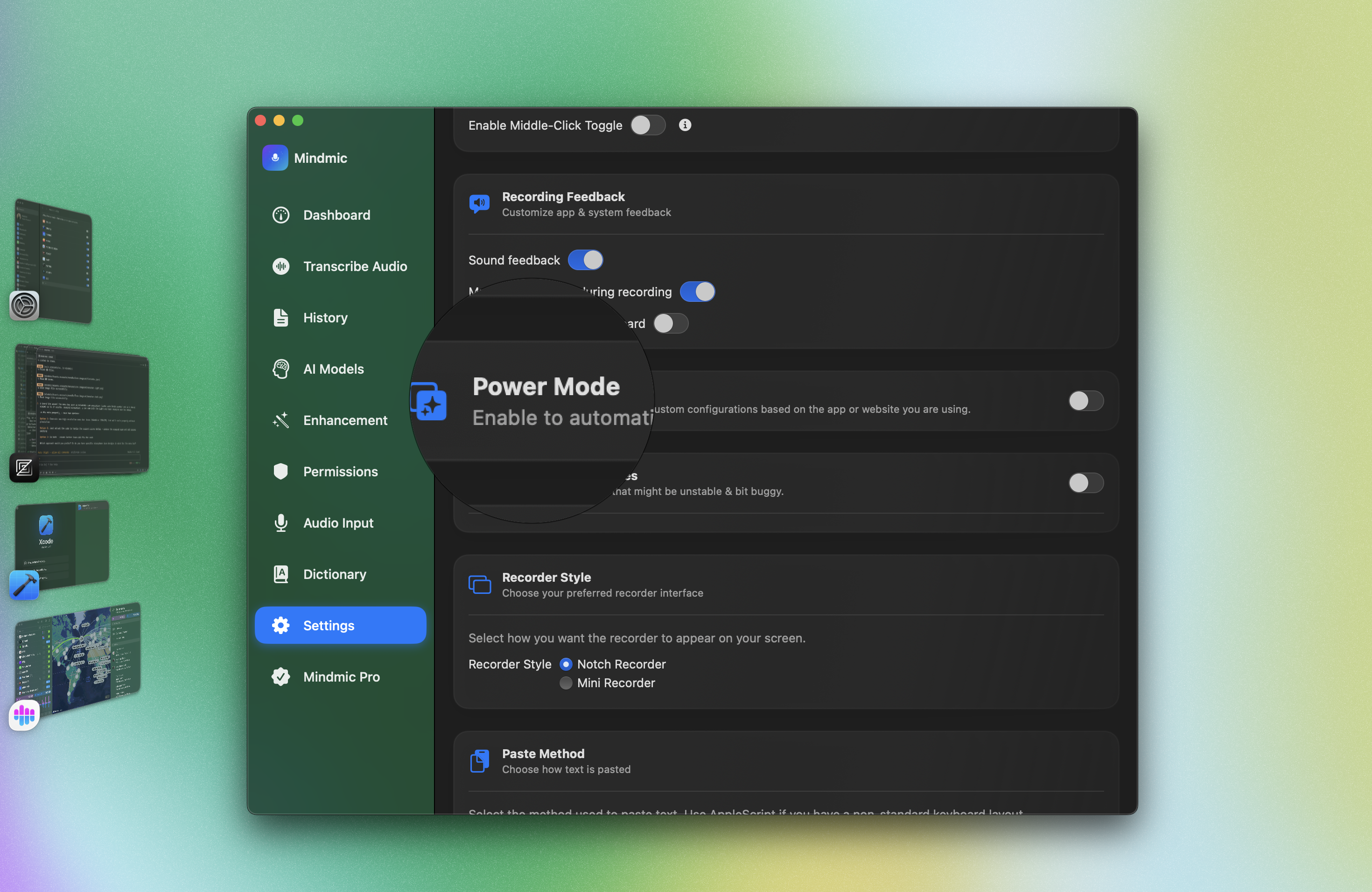Select the Enhancement section
Image resolution: width=1372 pixels, height=892 pixels.
(x=345, y=420)
